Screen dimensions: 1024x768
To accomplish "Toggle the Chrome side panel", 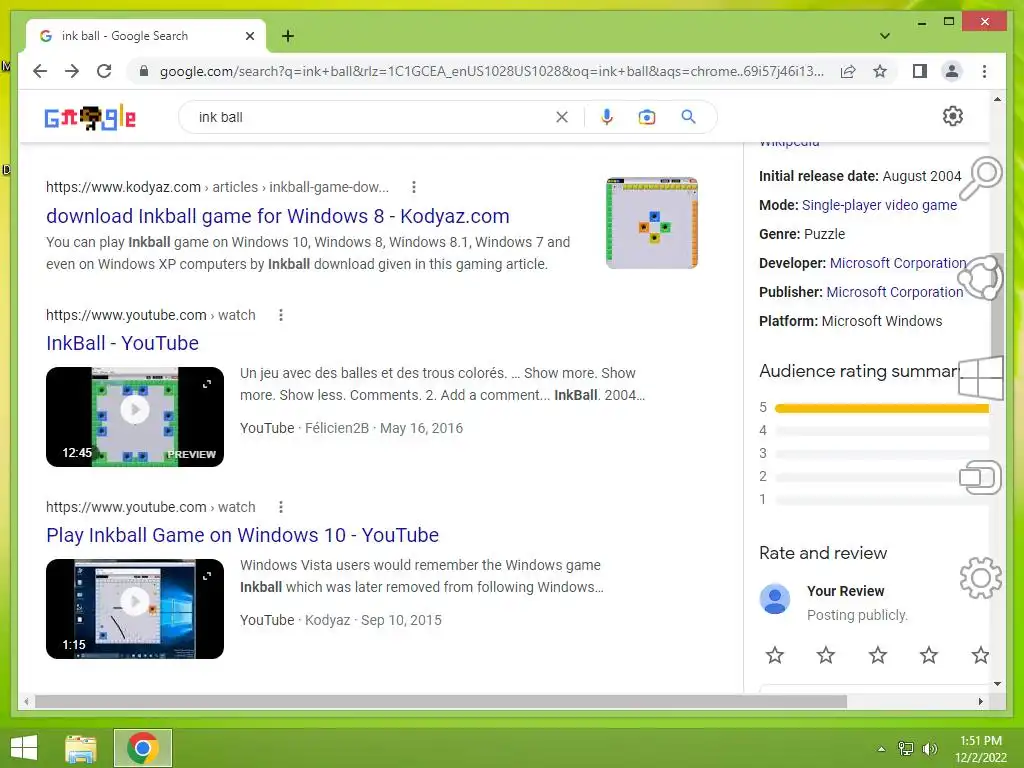I will (920, 71).
